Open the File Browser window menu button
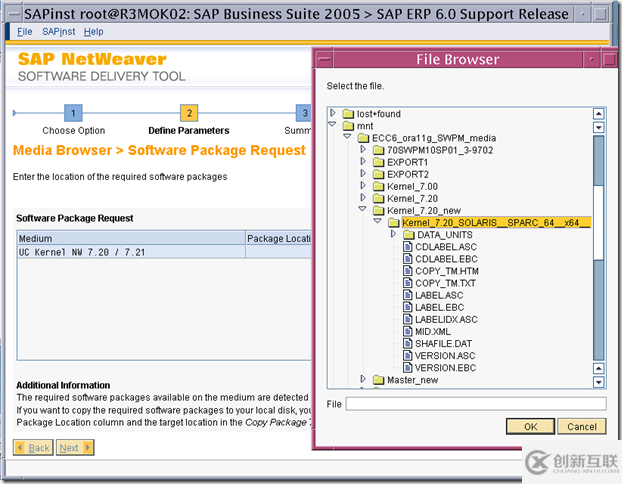The image size is (622, 484). [325, 60]
